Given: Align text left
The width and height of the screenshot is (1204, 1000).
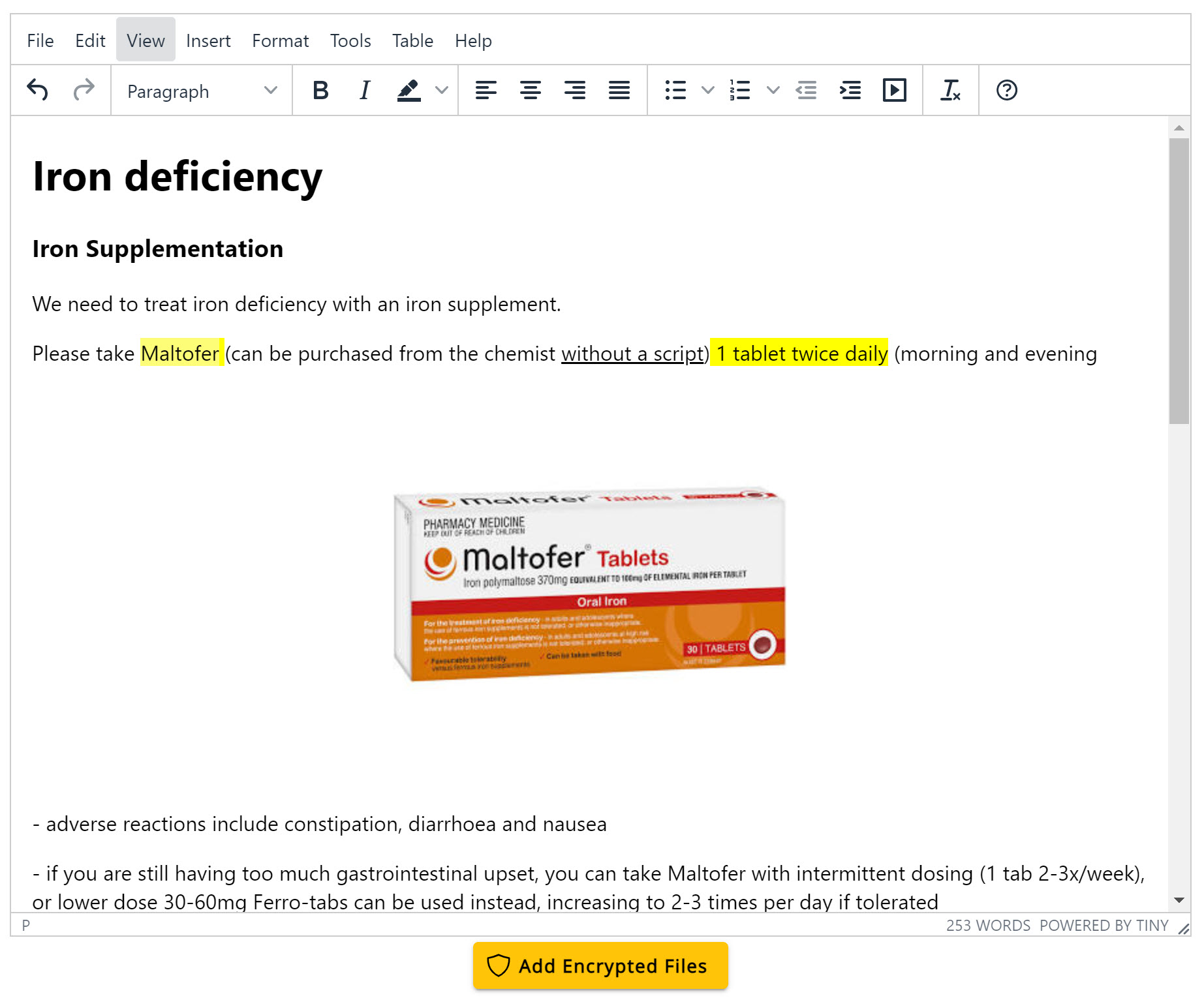Looking at the screenshot, I should click(x=486, y=90).
